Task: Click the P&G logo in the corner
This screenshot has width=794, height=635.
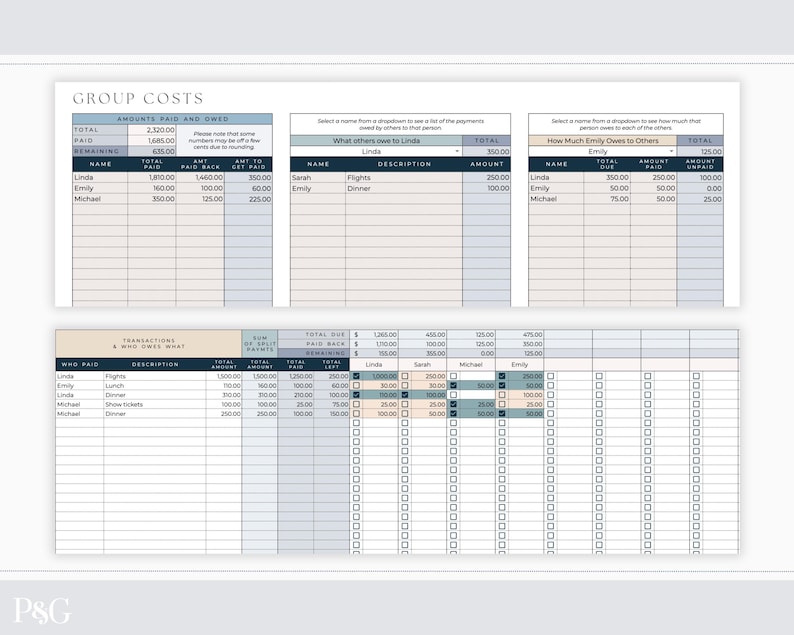Action: point(42,610)
